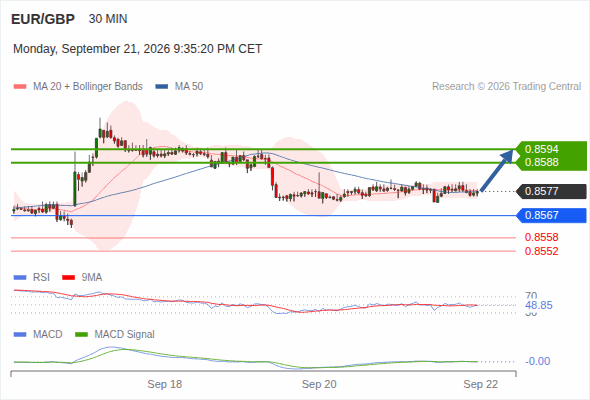Click the RSI value 48.85 label

539,305
